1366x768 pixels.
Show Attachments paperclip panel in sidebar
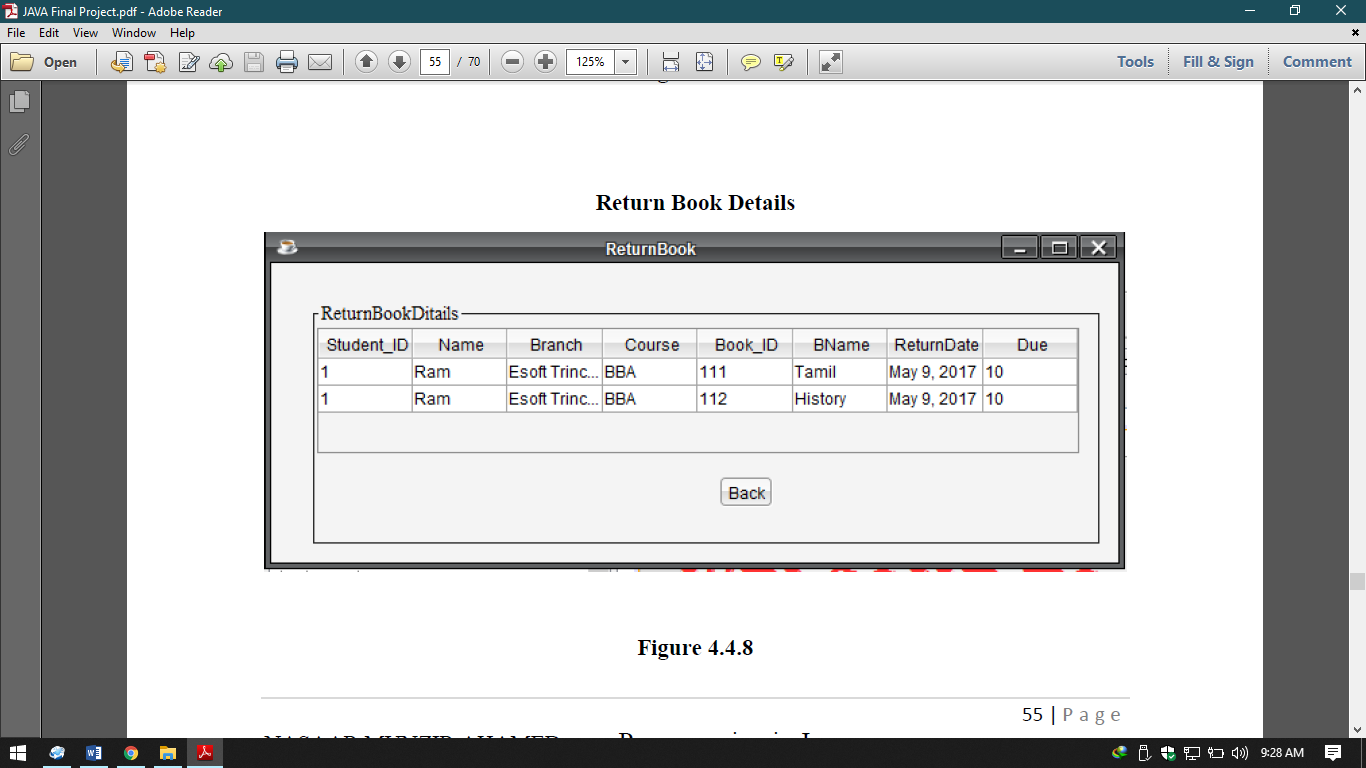point(20,145)
